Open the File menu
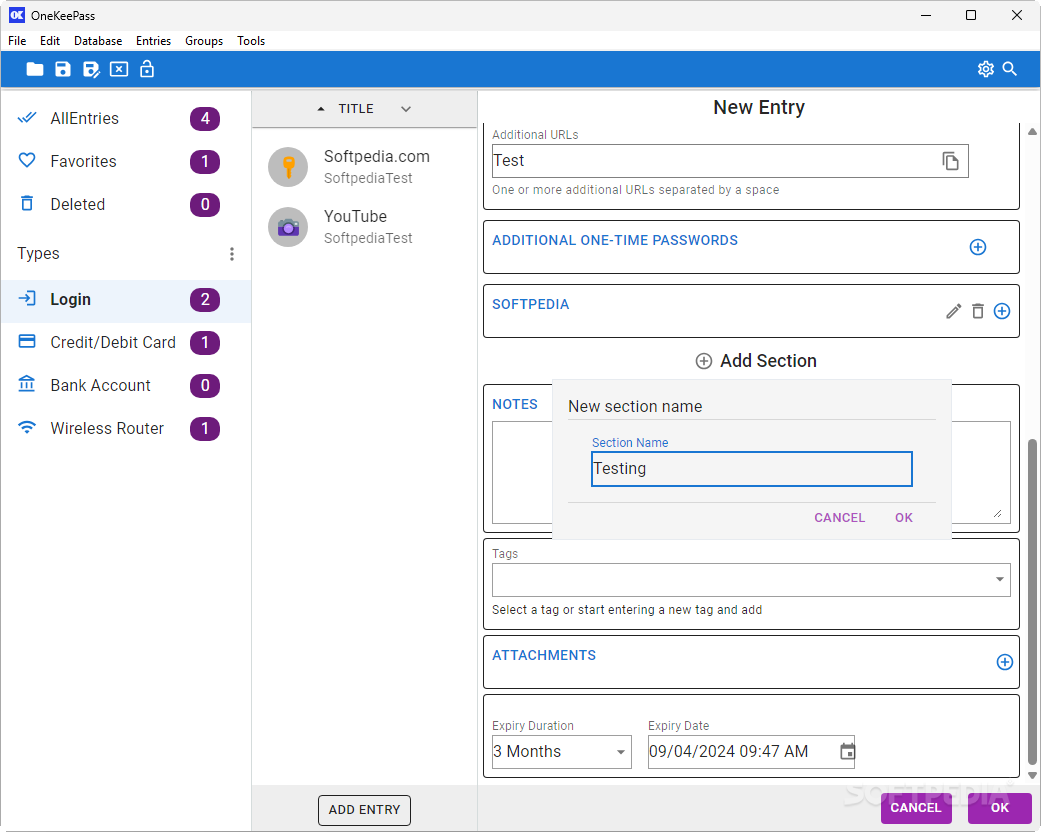Screen dimensions: 1041x832 [x=17, y=41]
